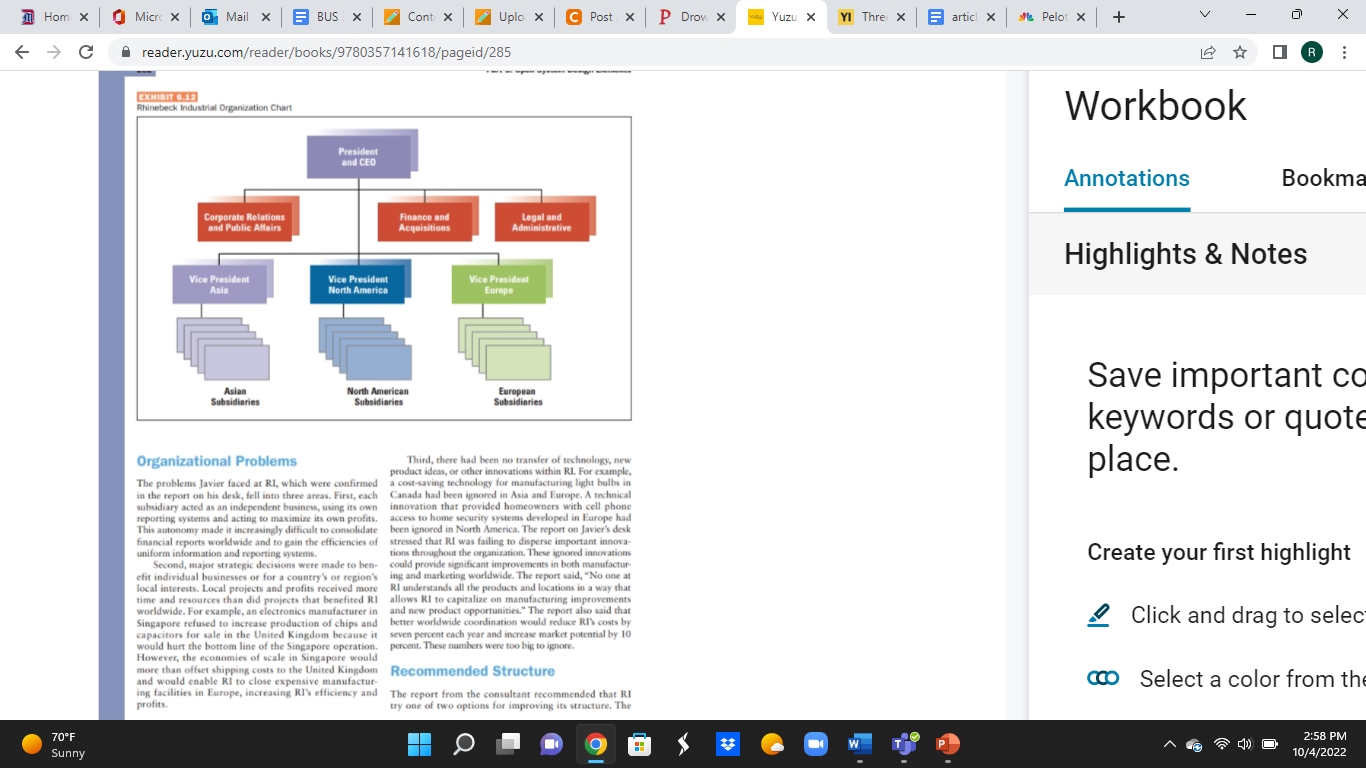Open taskbar Search
Screen dimensions: 1366x768
[x=464, y=744]
